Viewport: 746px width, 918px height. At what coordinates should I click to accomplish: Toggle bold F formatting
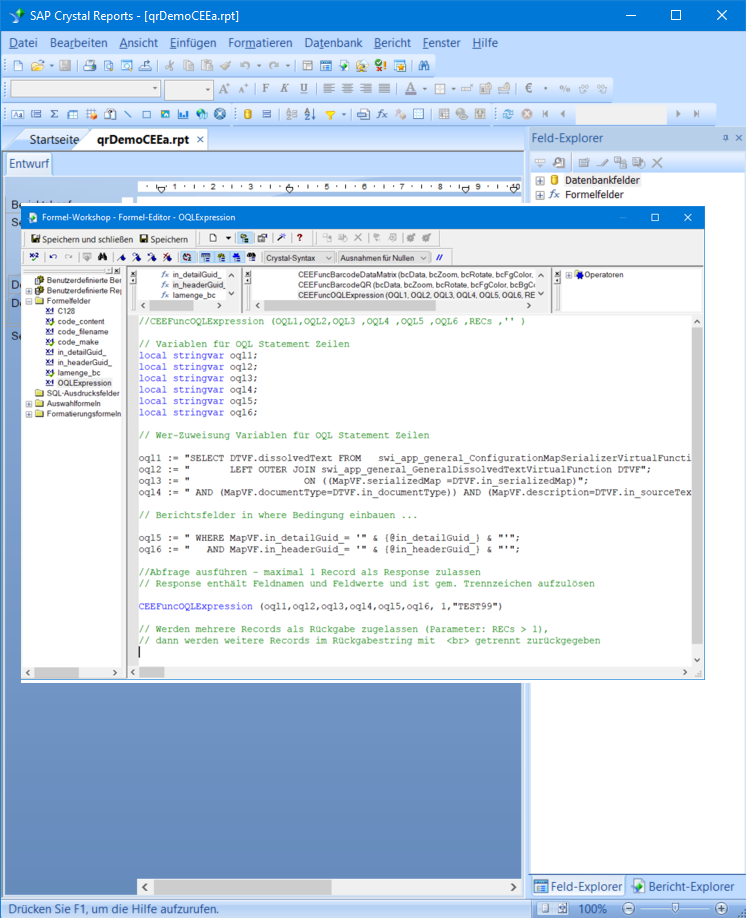pyautogui.click(x=265, y=88)
